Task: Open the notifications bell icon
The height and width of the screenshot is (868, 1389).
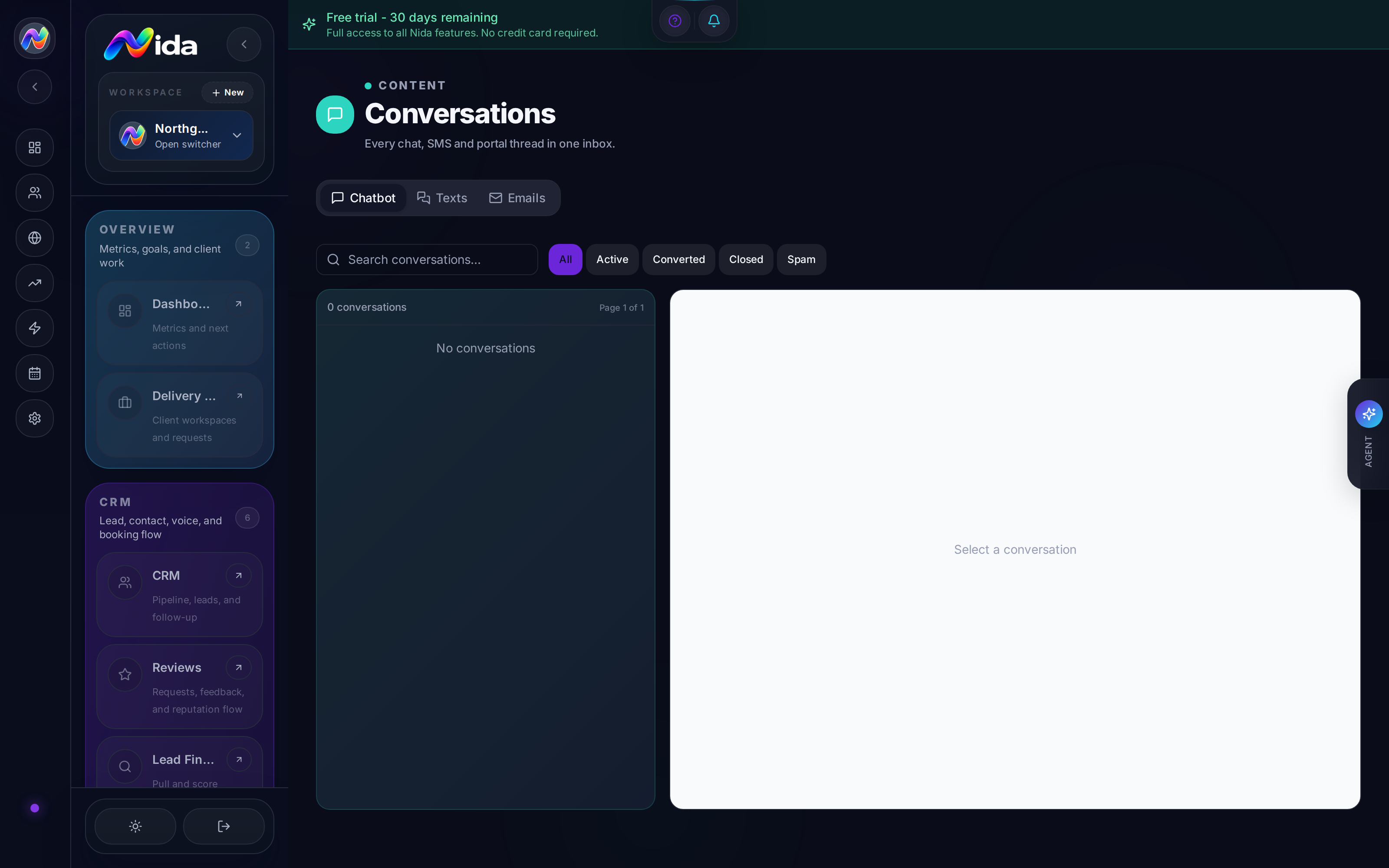Action: click(714, 21)
